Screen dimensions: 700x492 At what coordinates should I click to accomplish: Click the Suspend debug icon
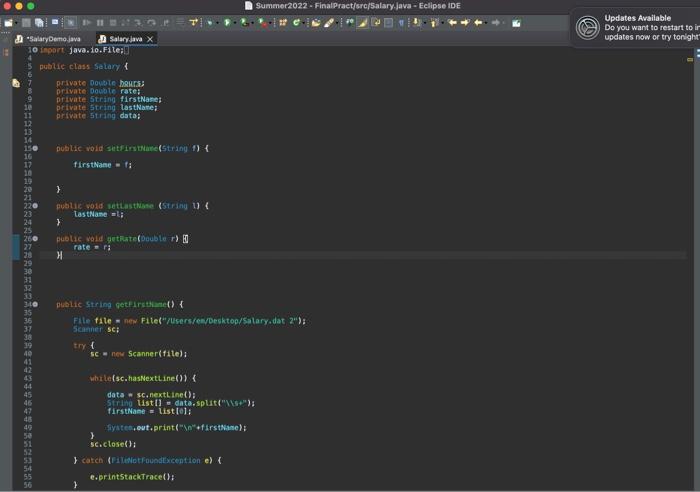[x=100, y=22]
